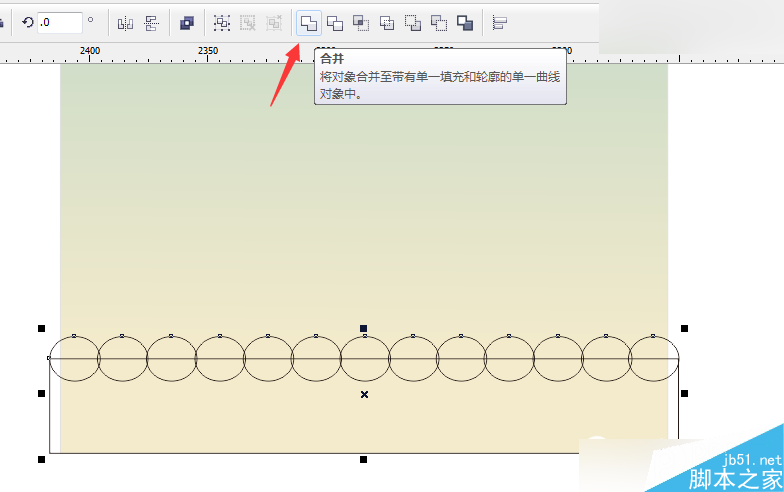Click the Combine objects icon
784x492 pixels.
coord(187,23)
